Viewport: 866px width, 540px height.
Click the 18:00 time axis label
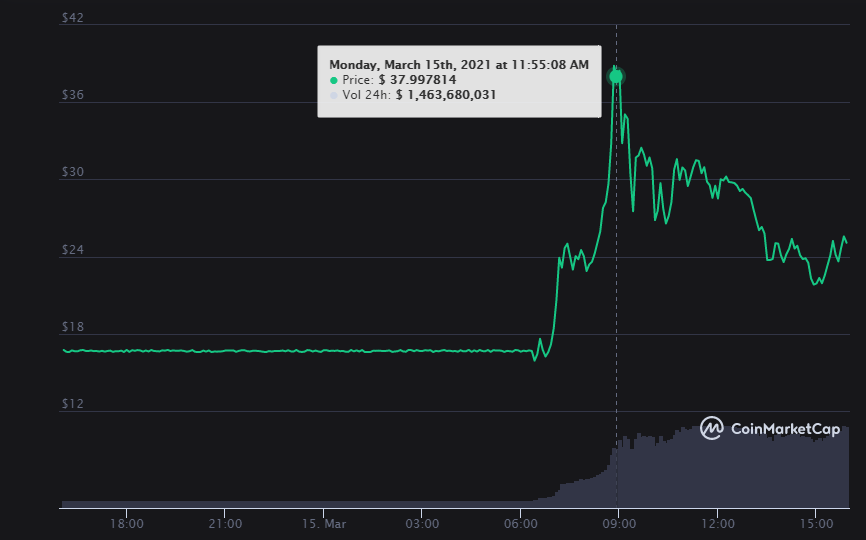[126, 523]
